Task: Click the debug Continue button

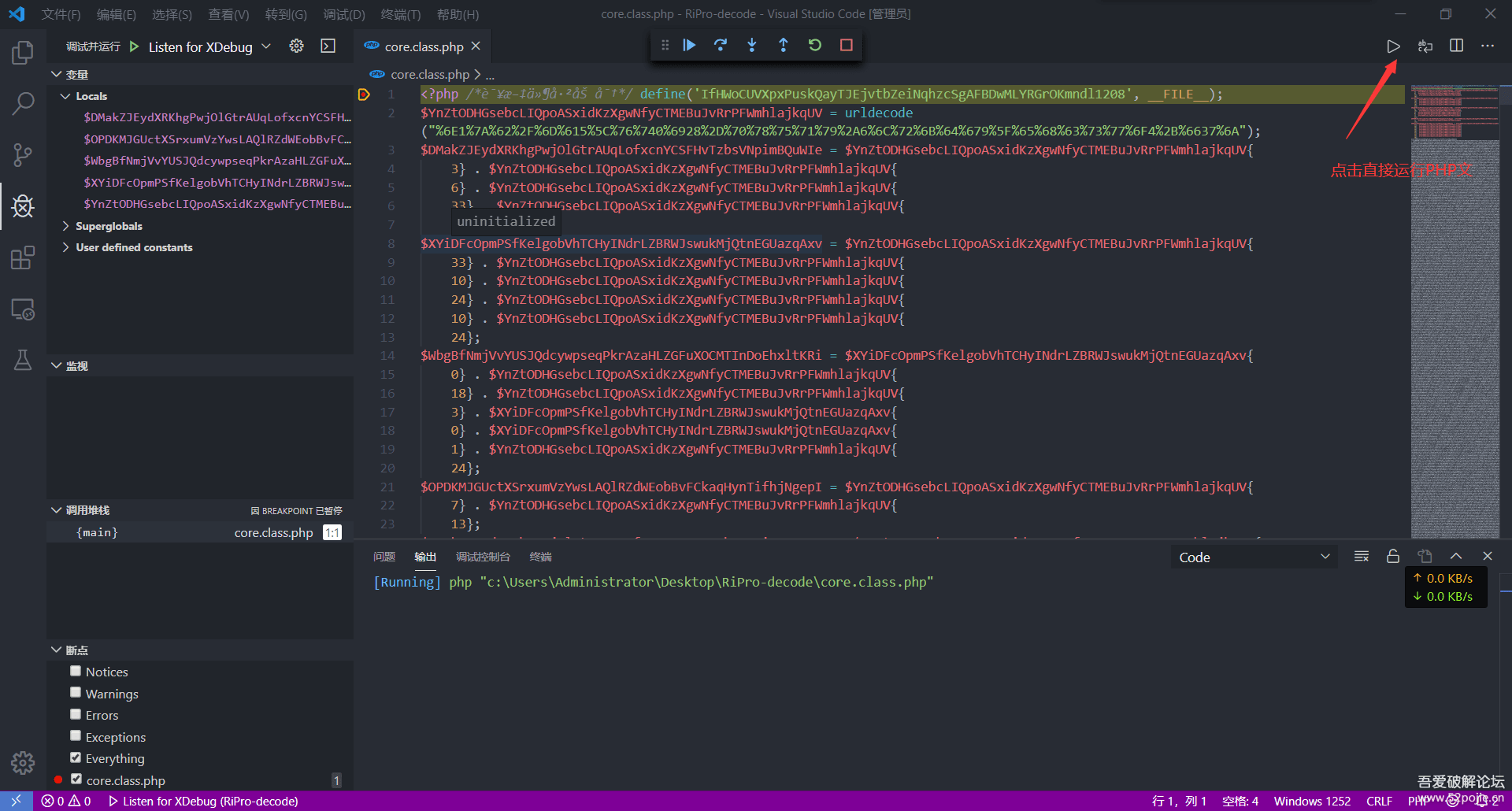Action: [x=689, y=46]
